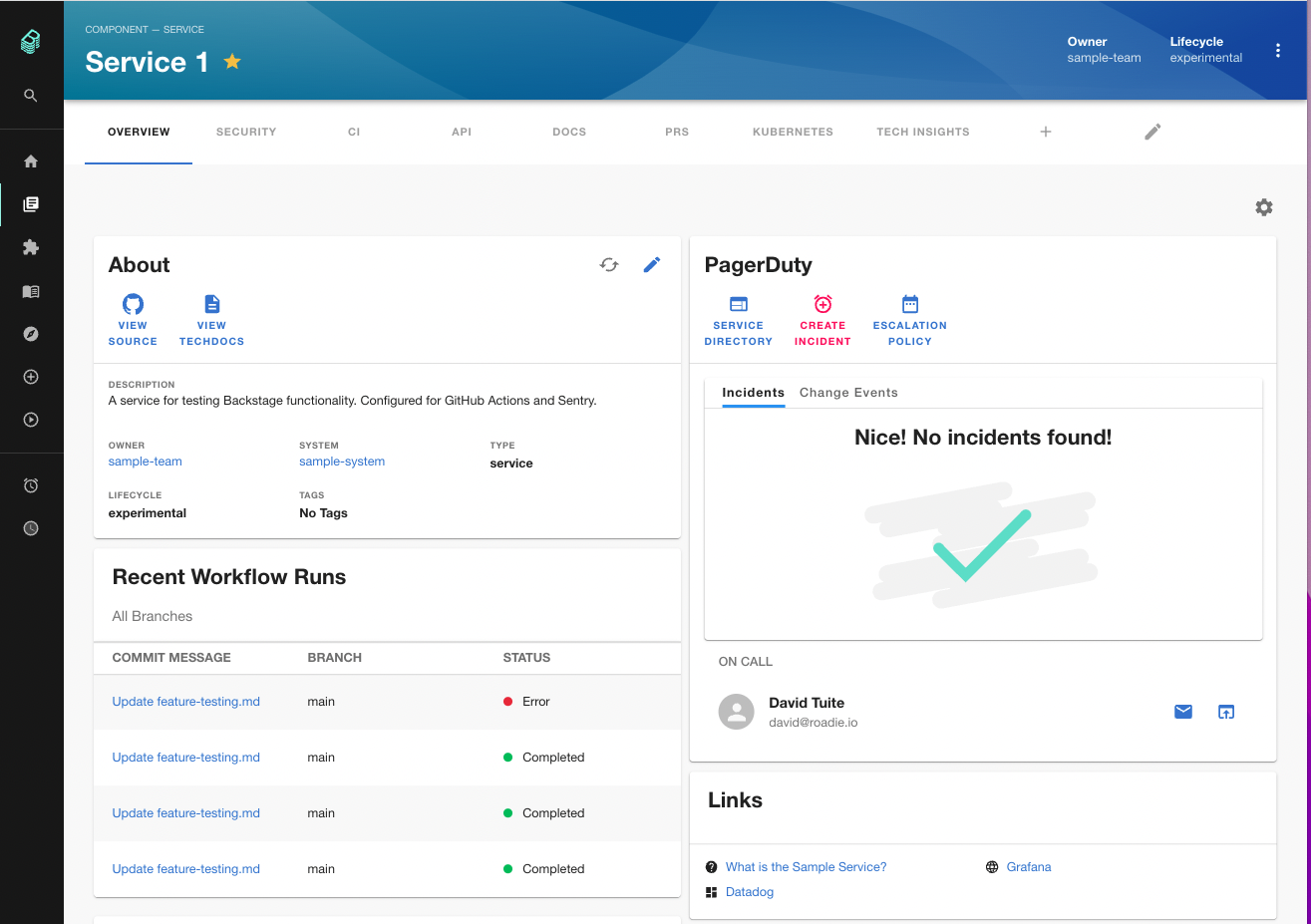1311x924 pixels.
Task: Open the alarm clock icon in the sidebar
Action: click(x=31, y=485)
